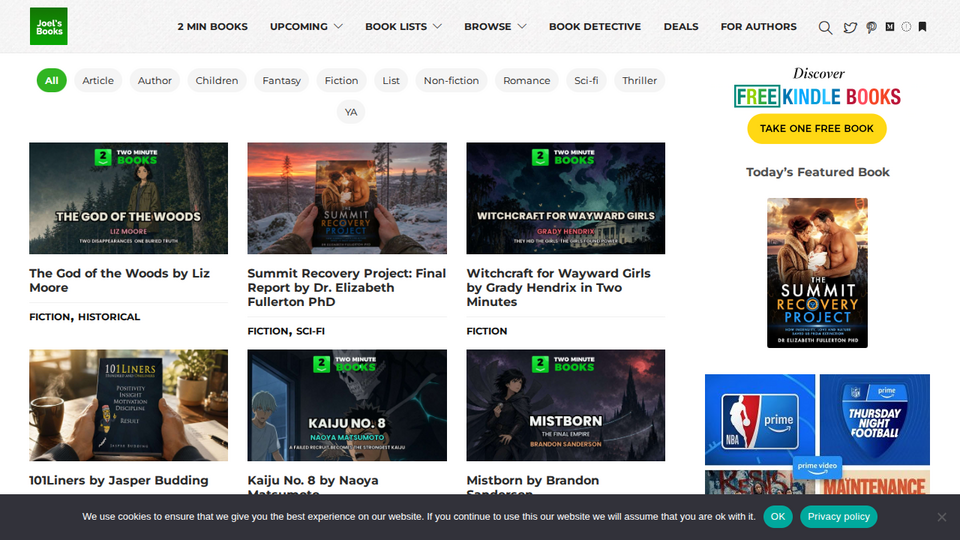Screen dimensions: 960x540
Task: Open Witchcraft for Wayward Girls thumbnail
Action: 566,198
